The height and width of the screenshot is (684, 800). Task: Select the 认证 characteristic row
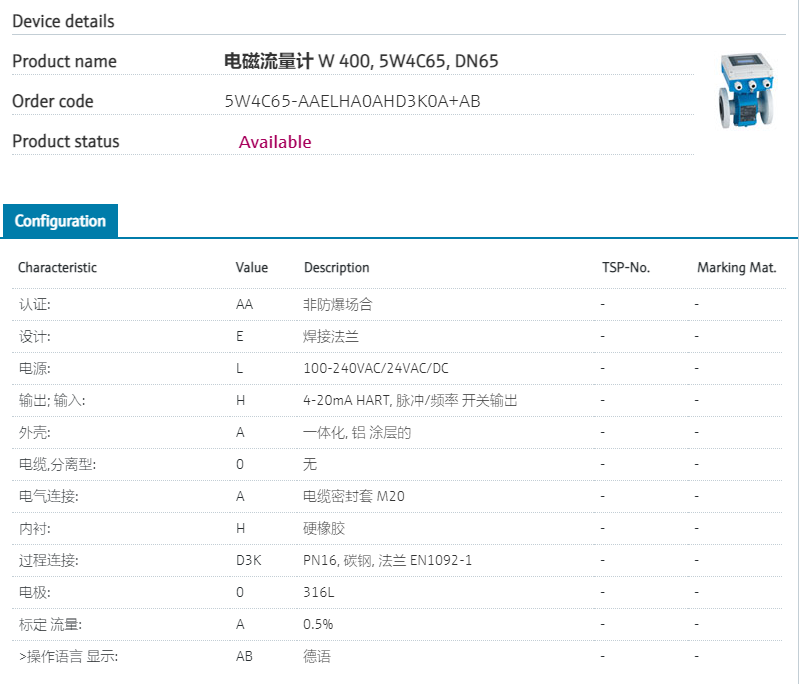(35, 304)
